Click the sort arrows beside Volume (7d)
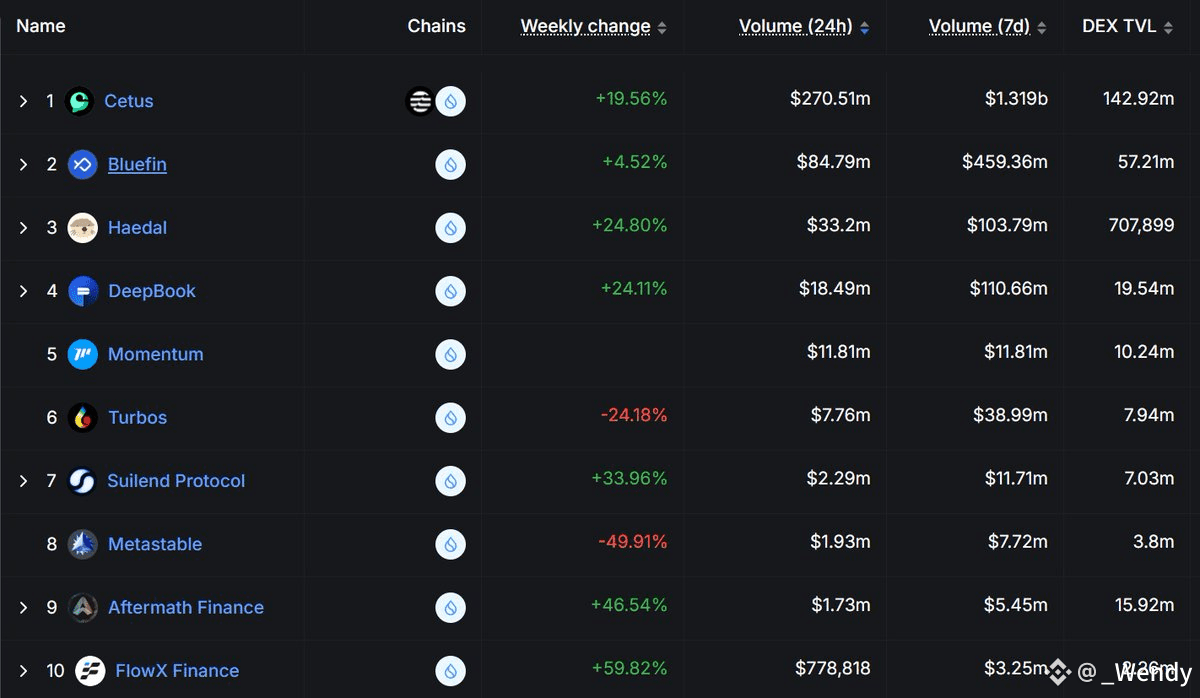The image size is (1200, 698). (1042, 27)
